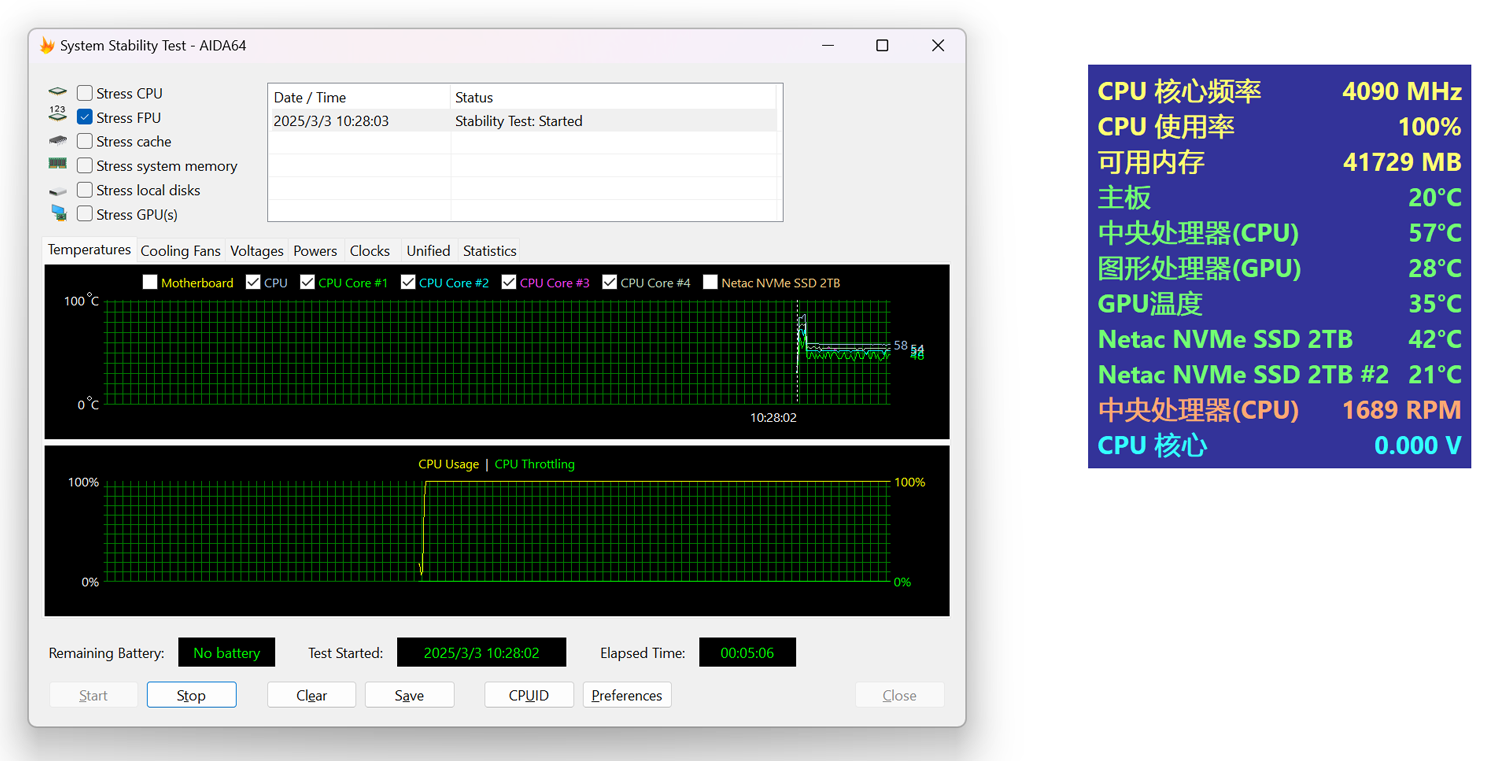Click the memory module icon beside Stress system memory
This screenshot has height=761, width=1500.
point(58,165)
